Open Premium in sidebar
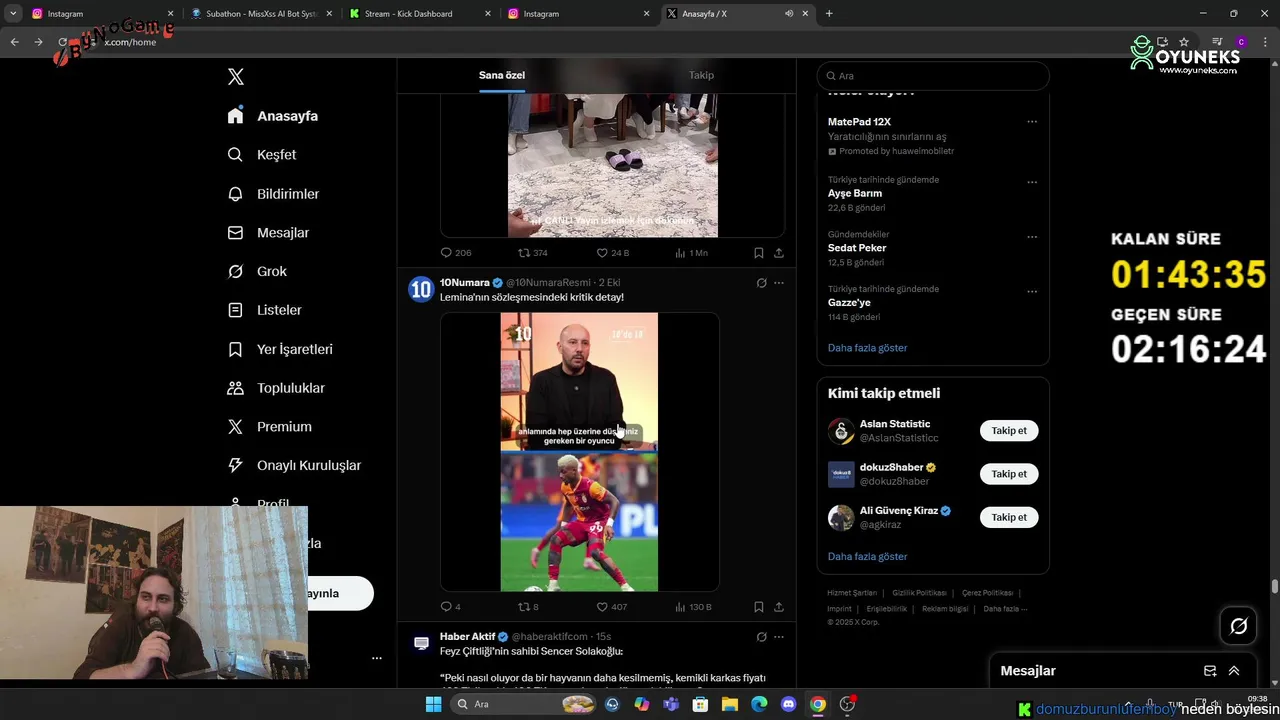 coord(269,426)
